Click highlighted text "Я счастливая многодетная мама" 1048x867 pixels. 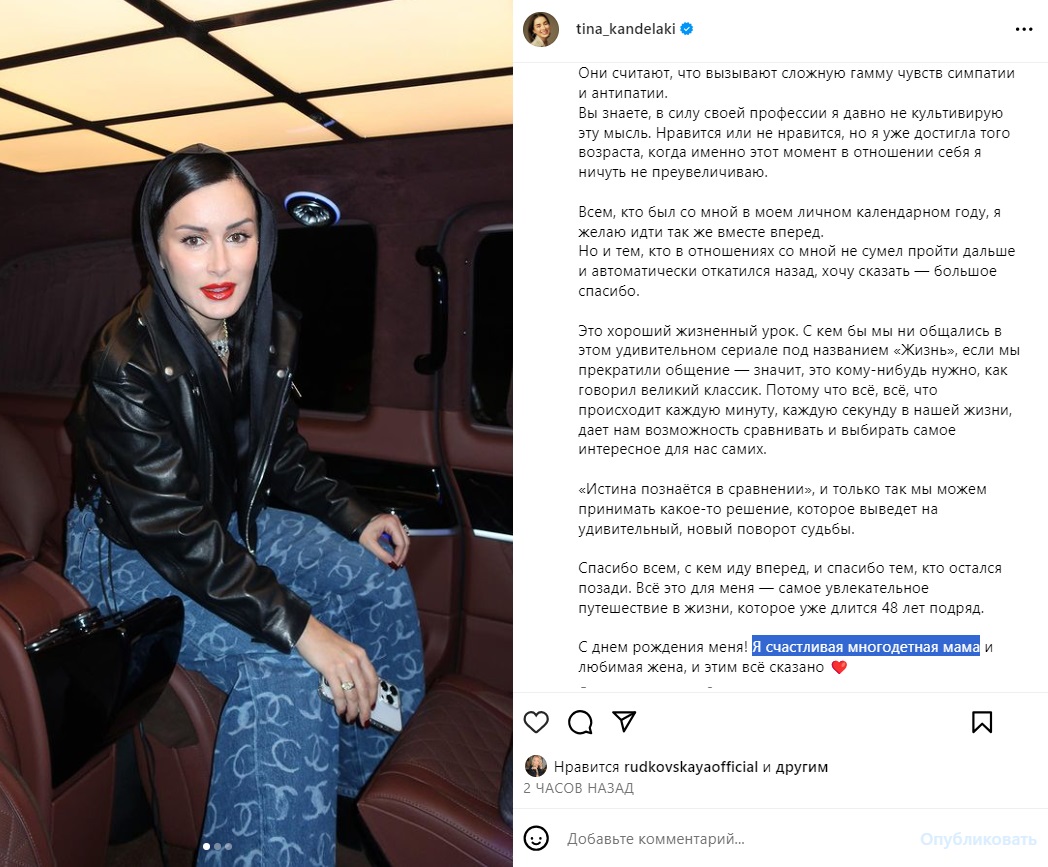point(866,646)
